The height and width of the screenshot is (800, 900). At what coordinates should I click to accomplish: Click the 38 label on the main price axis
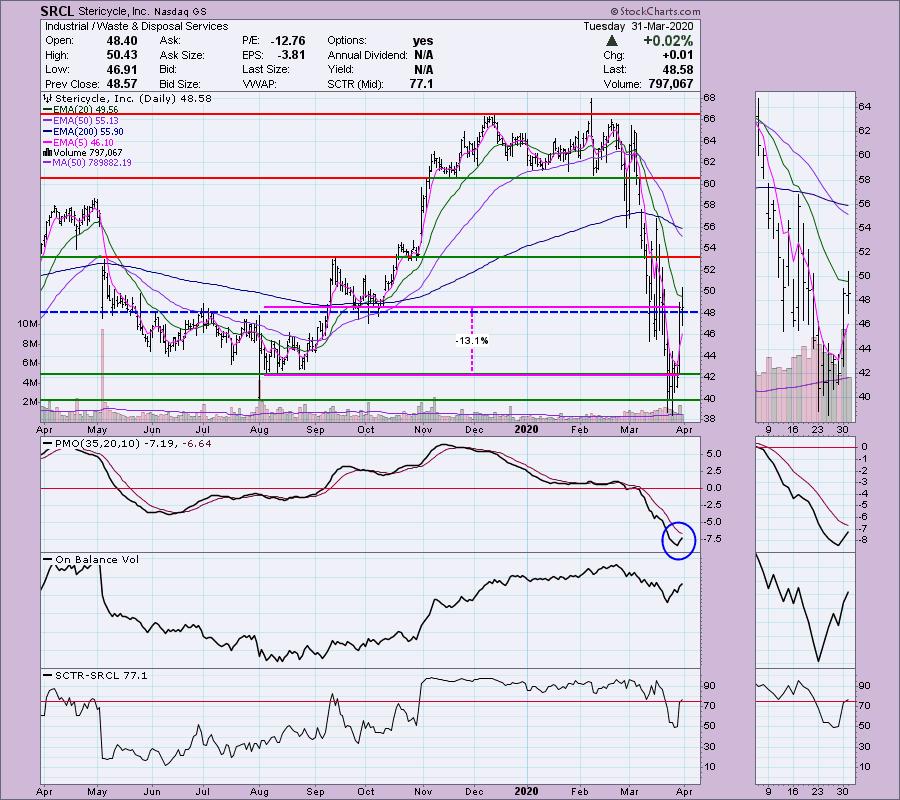point(709,418)
